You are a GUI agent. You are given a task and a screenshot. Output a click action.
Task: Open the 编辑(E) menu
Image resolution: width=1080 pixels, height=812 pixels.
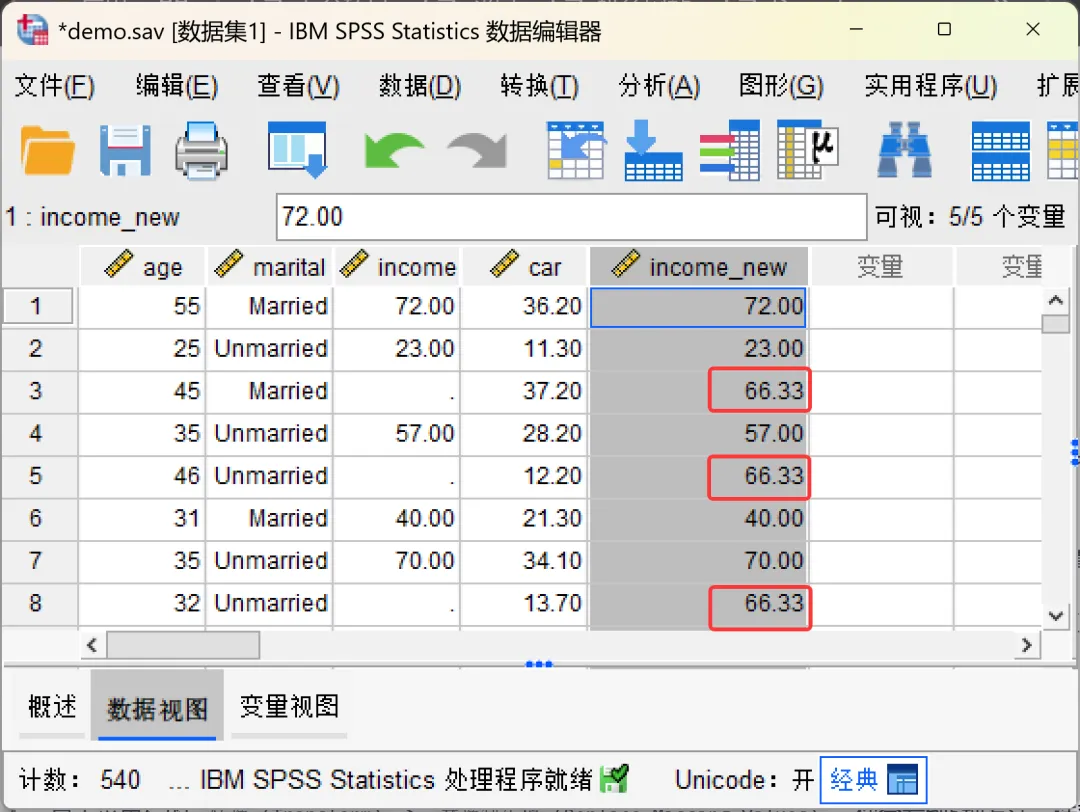point(176,86)
